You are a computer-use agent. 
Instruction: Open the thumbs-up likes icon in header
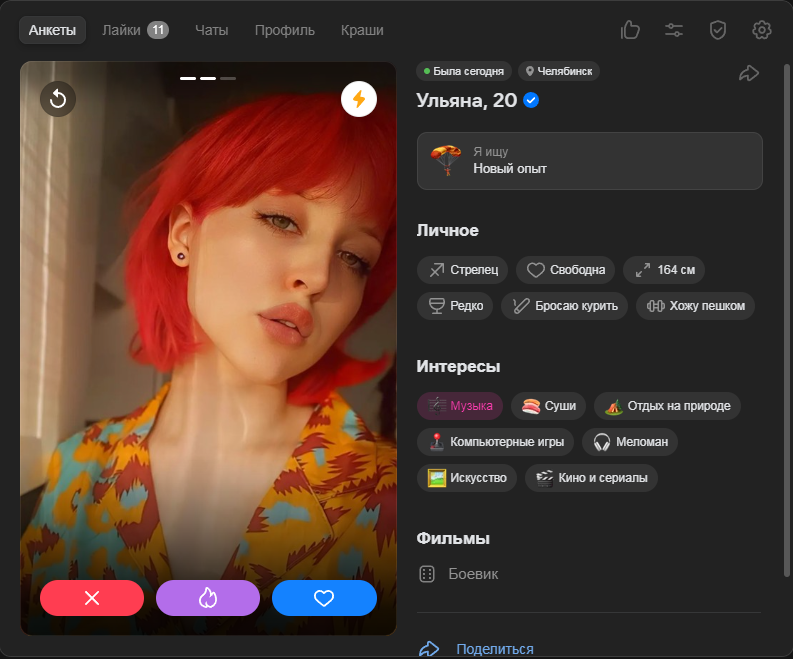pyautogui.click(x=630, y=30)
